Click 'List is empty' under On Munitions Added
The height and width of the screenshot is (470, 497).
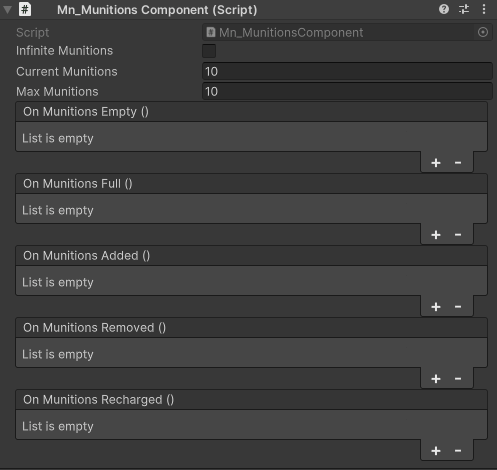(x=58, y=282)
